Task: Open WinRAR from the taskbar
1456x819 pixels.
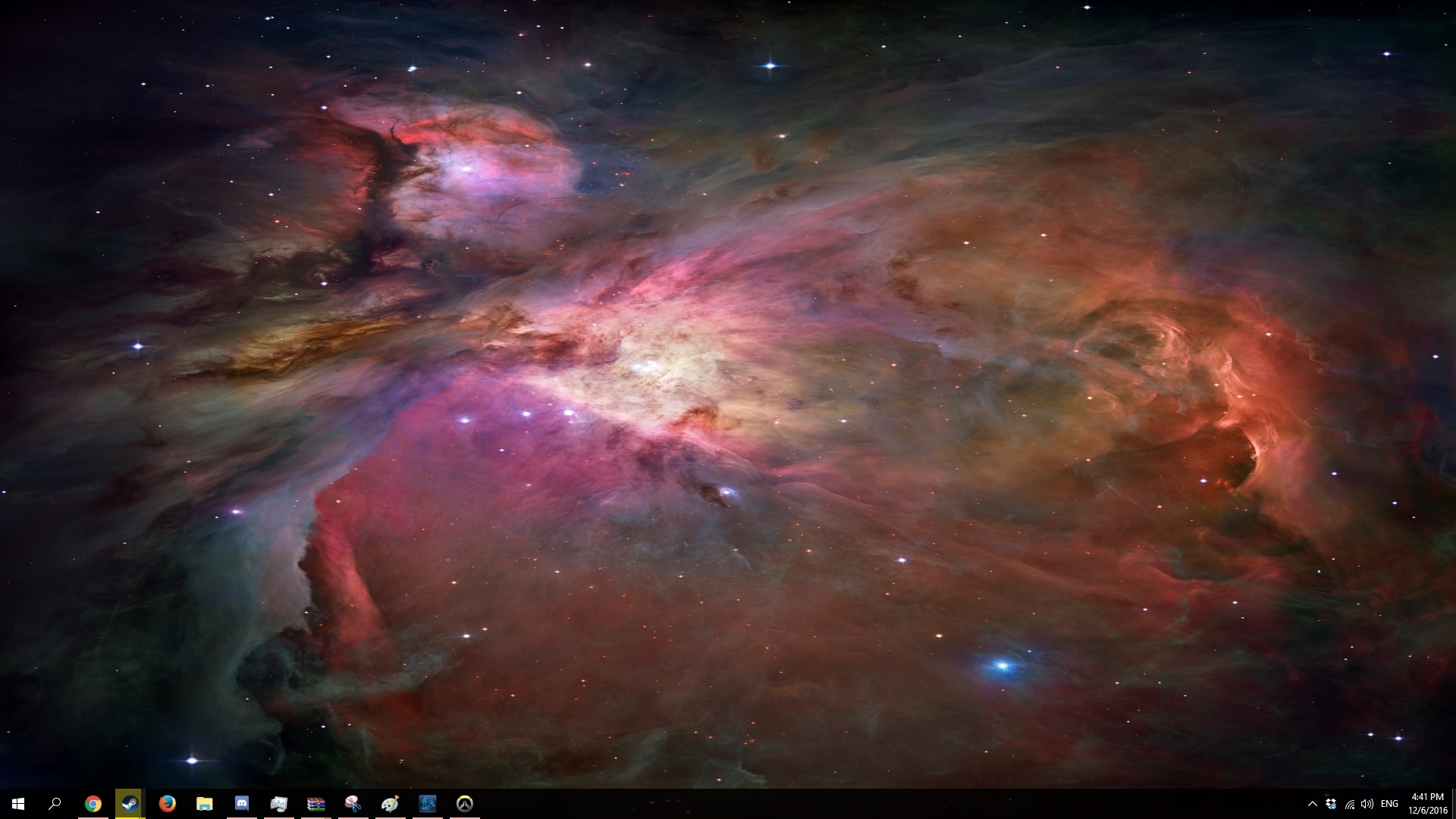Action: click(x=315, y=804)
